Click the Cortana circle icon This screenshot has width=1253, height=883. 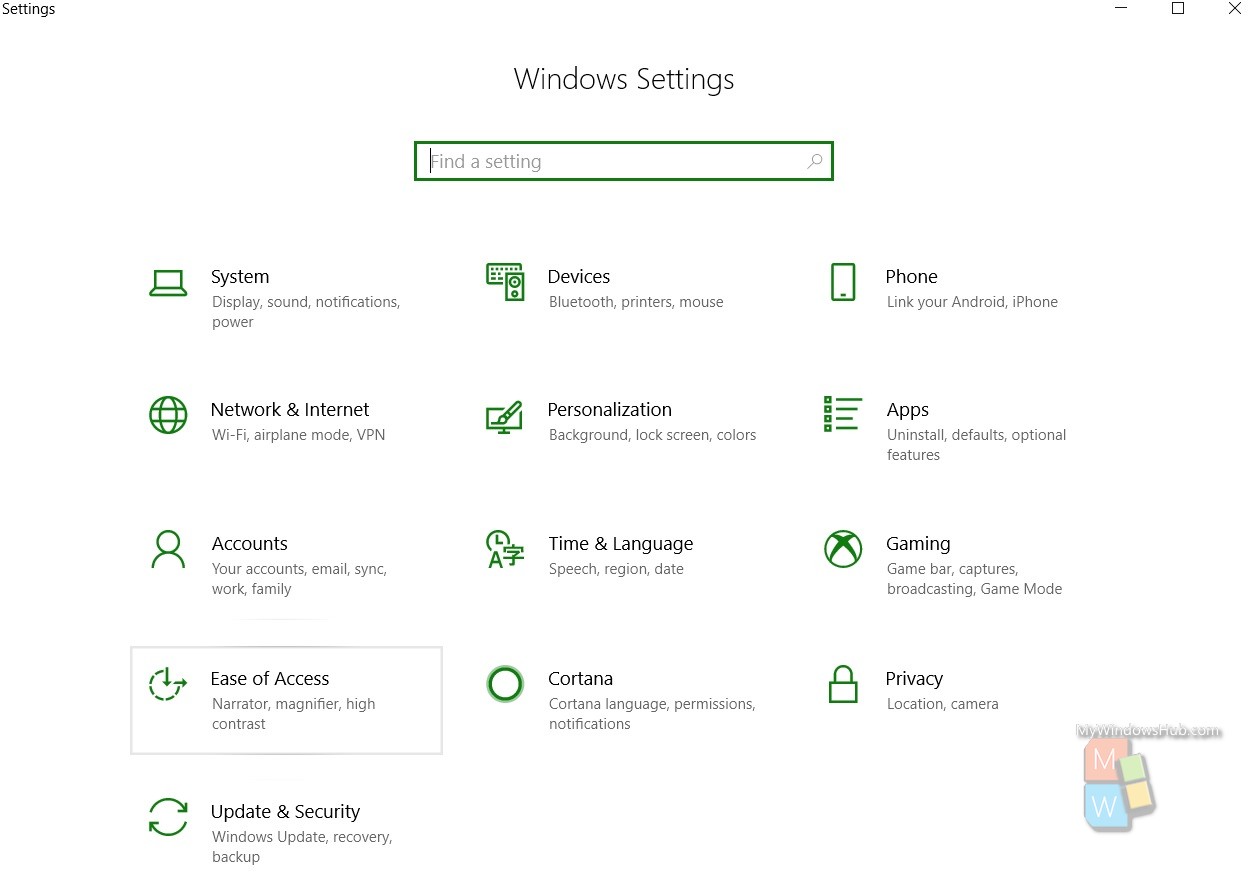[x=505, y=684]
